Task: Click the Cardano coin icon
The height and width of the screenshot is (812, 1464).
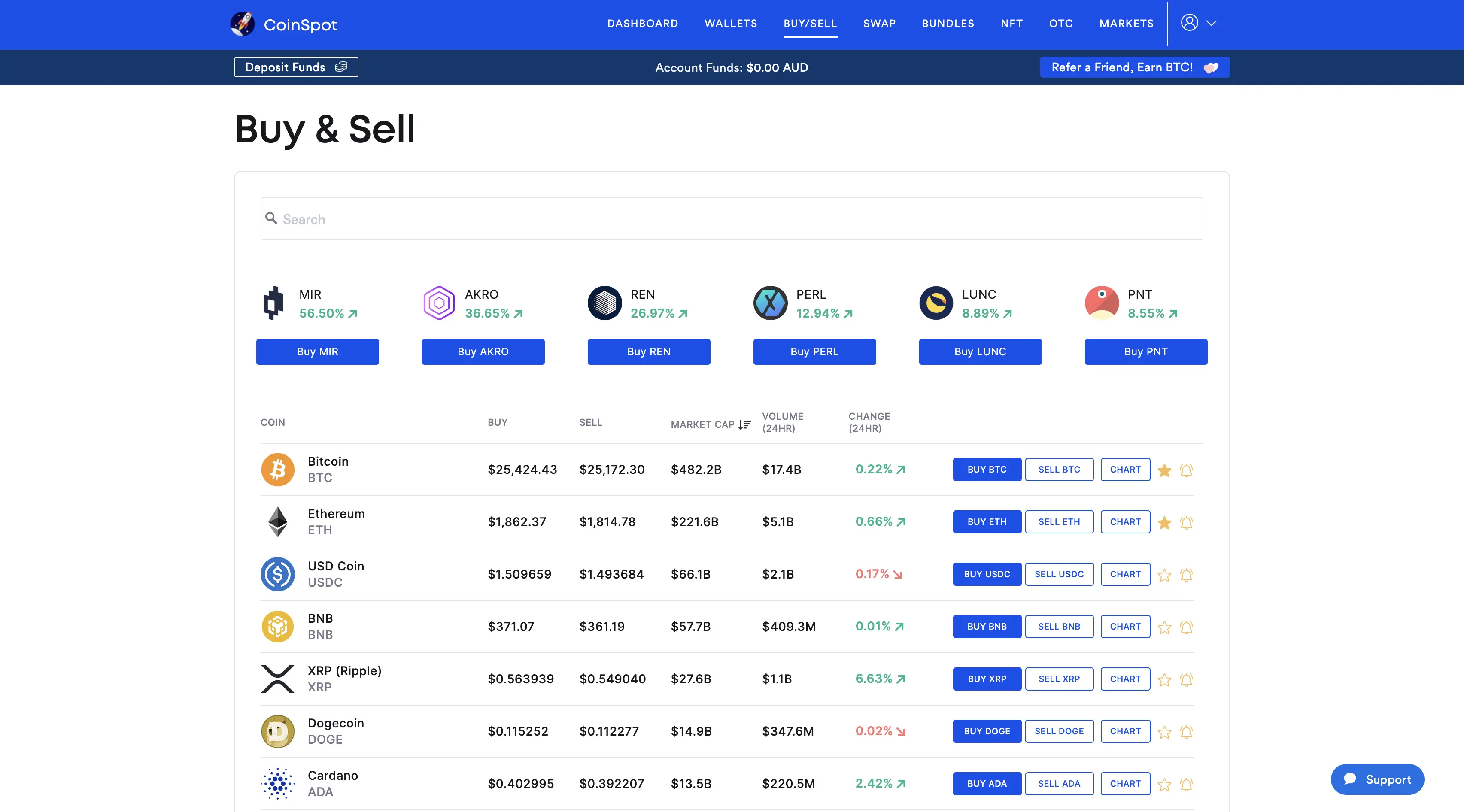Action: pyautogui.click(x=277, y=783)
